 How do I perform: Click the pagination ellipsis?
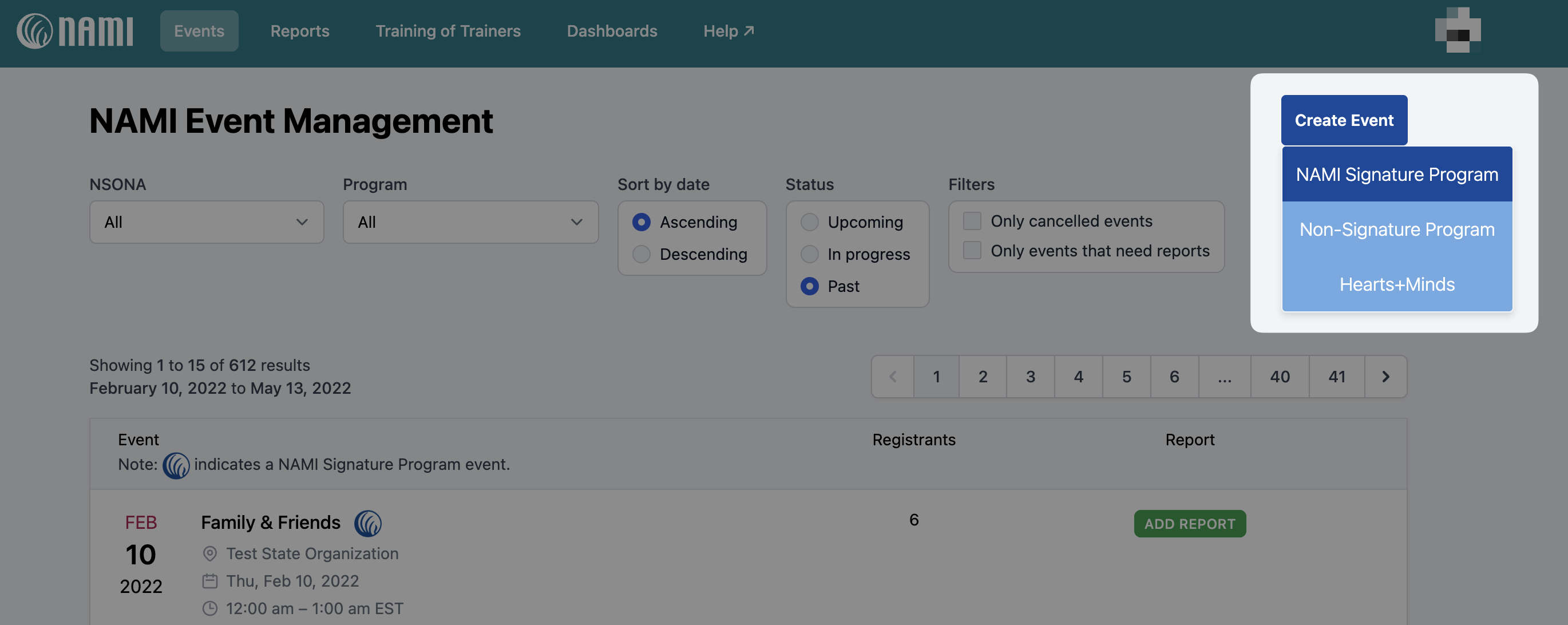(1225, 377)
